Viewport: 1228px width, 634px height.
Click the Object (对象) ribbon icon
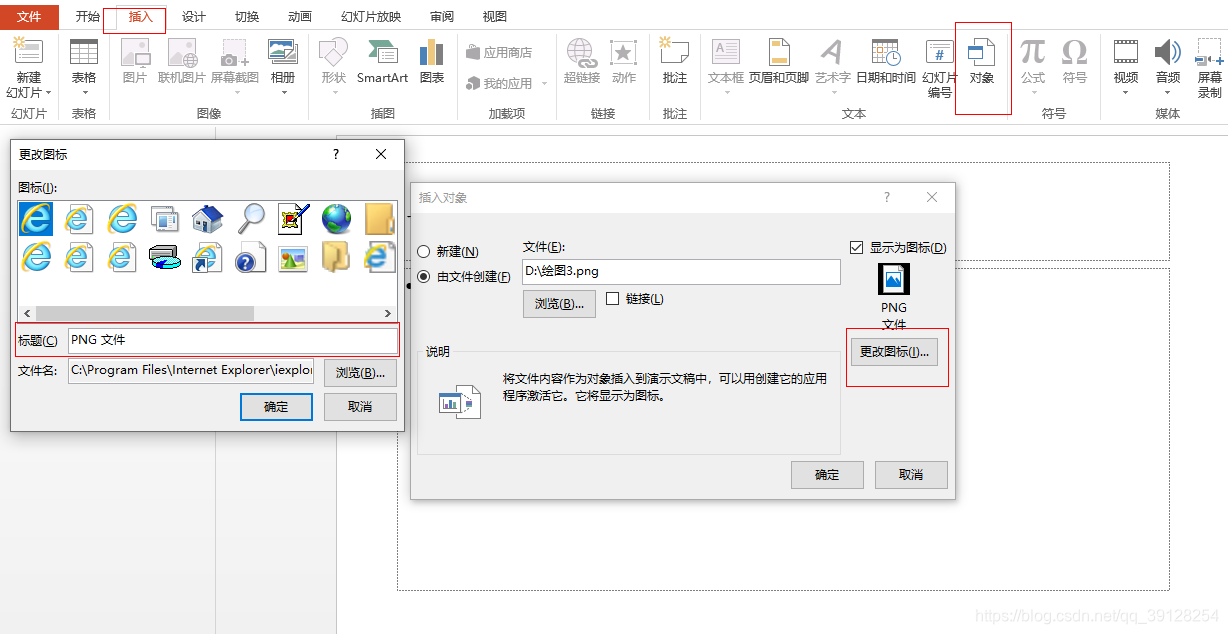click(x=982, y=52)
